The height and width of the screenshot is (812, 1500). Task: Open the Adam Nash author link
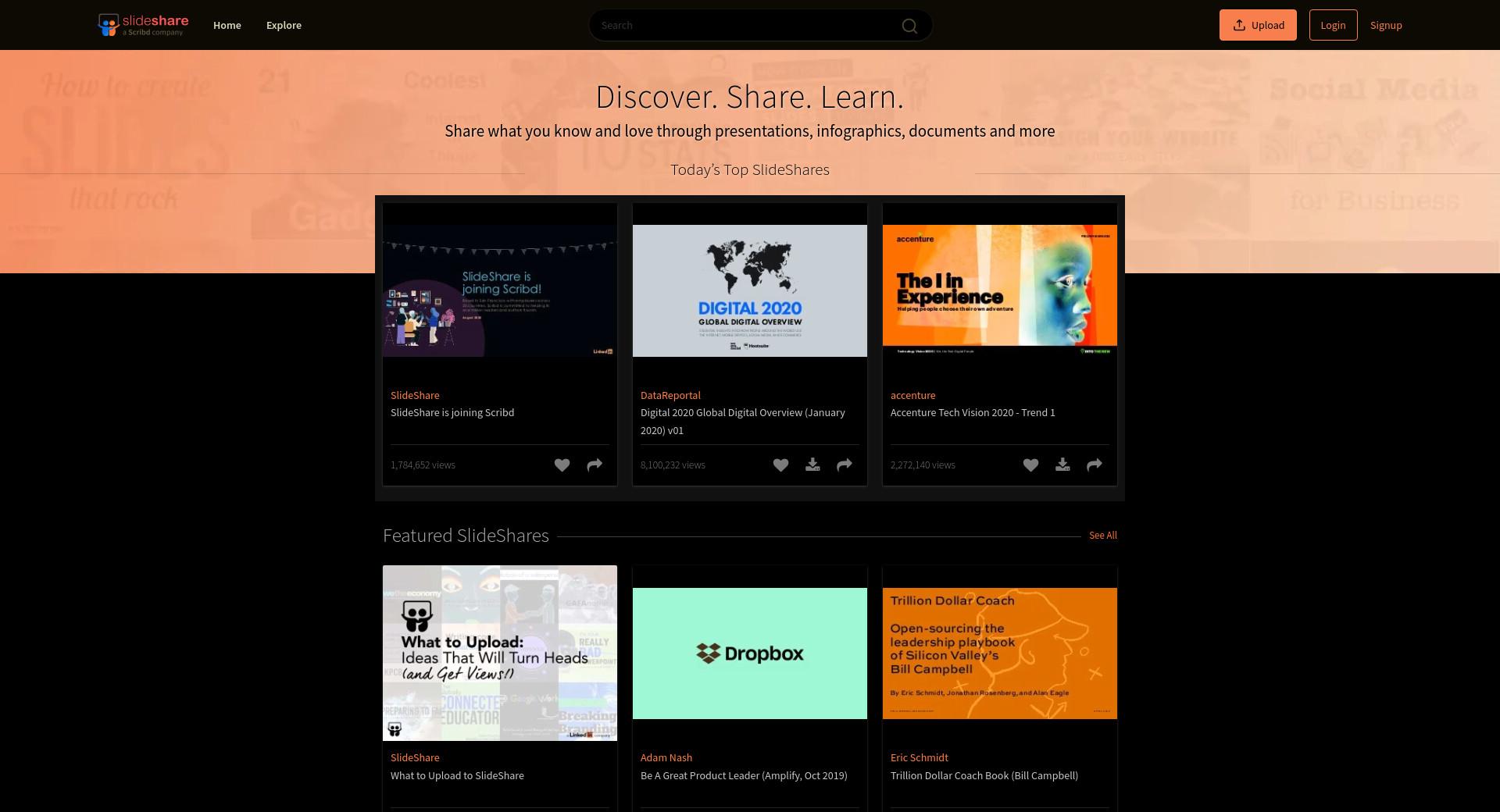click(666, 757)
